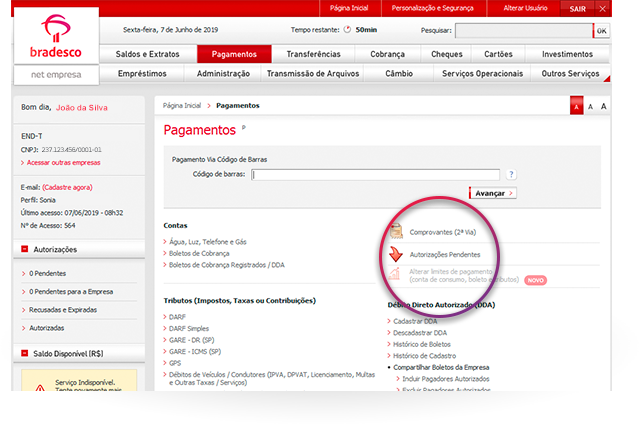Click the SAIR logout button
This screenshot has width=639, height=424.
pos(577,8)
